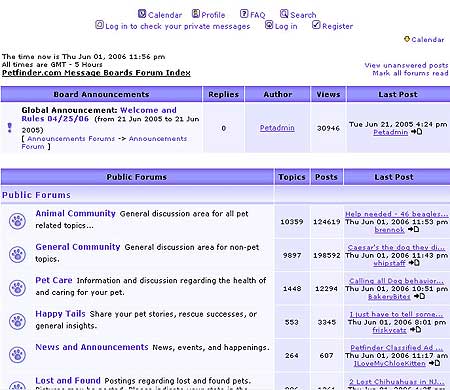Open user ILoveMyChloeKitten profile link

pyautogui.click(x=389, y=363)
